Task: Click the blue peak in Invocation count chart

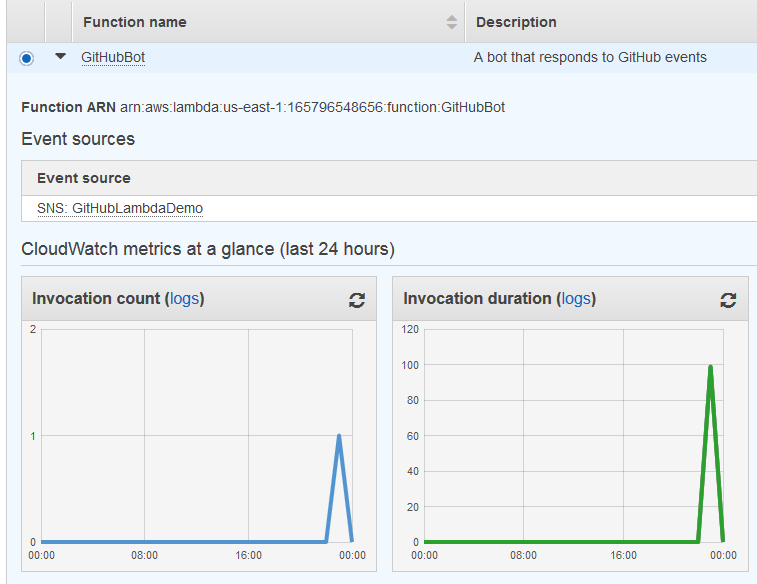Action: pyautogui.click(x=339, y=436)
